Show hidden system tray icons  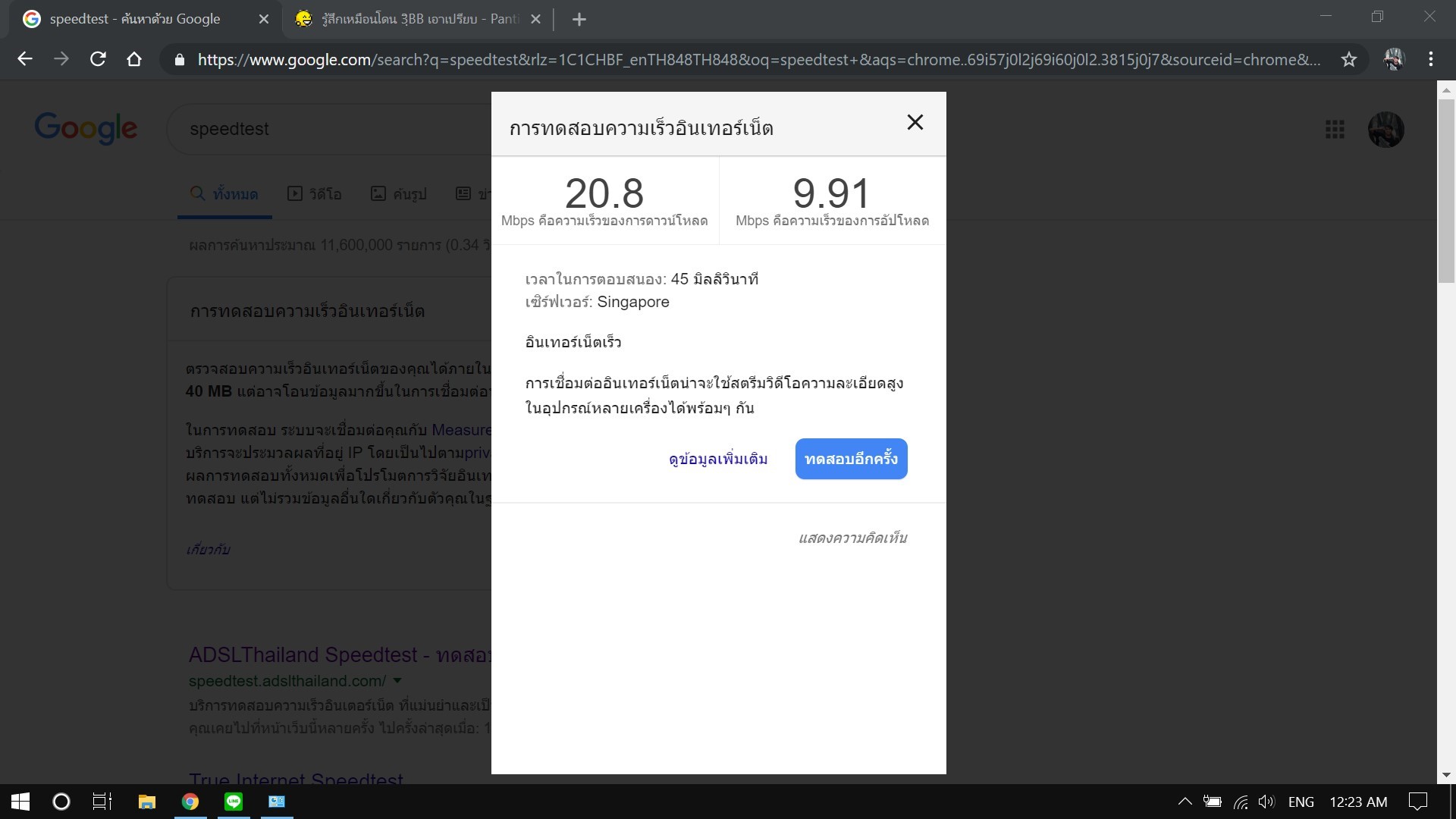point(1185,802)
